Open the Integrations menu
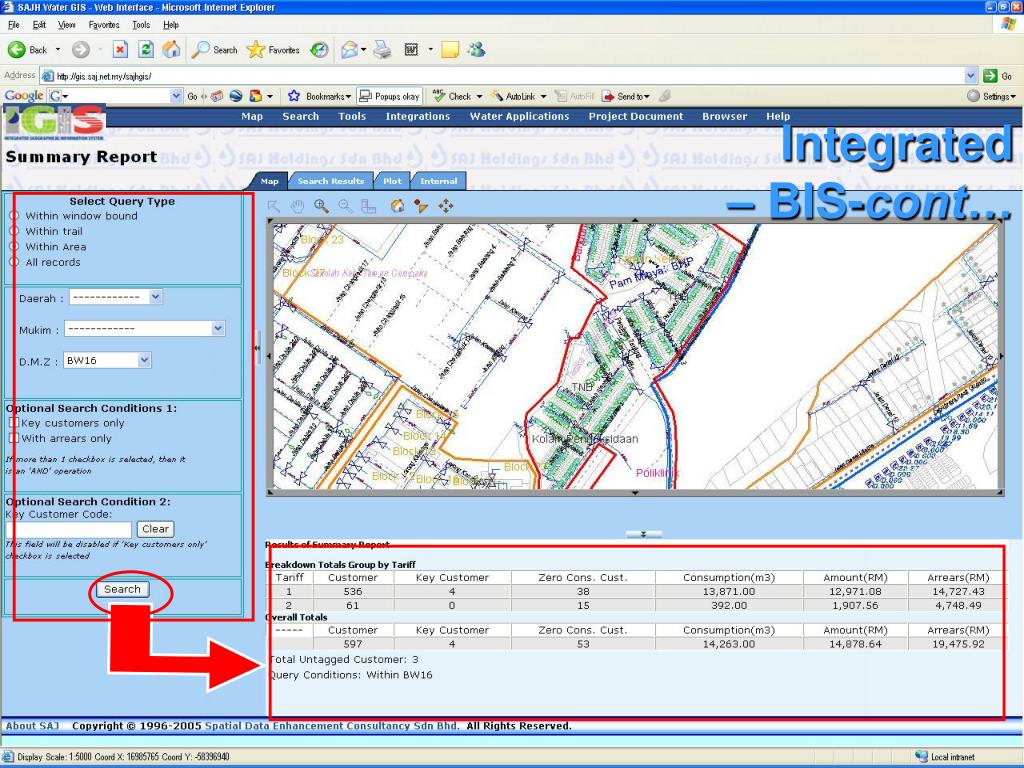Viewport: 1024px width, 768px height. [418, 116]
